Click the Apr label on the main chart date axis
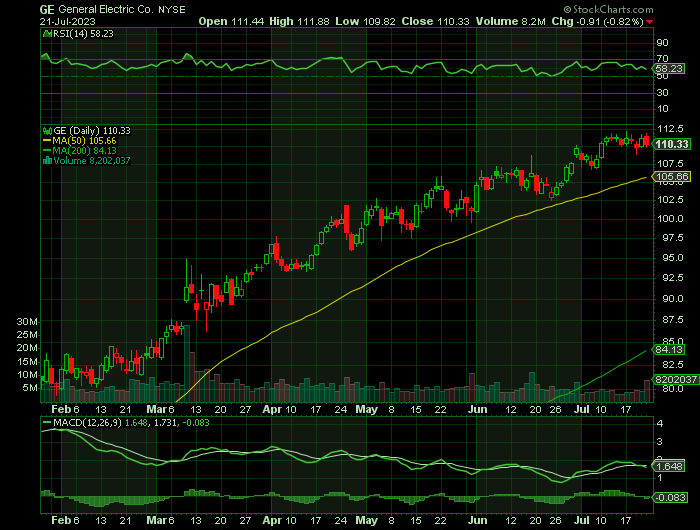The image size is (700, 530). pyautogui.click(x=272, y=409)
